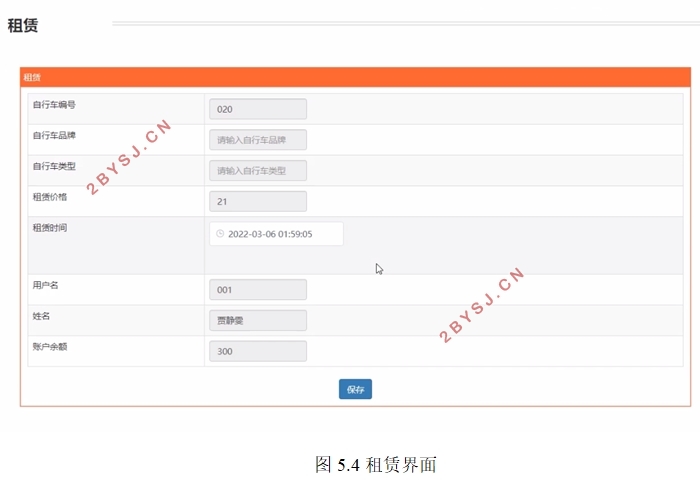Click the 租赁价格 label

coord(50,197)
